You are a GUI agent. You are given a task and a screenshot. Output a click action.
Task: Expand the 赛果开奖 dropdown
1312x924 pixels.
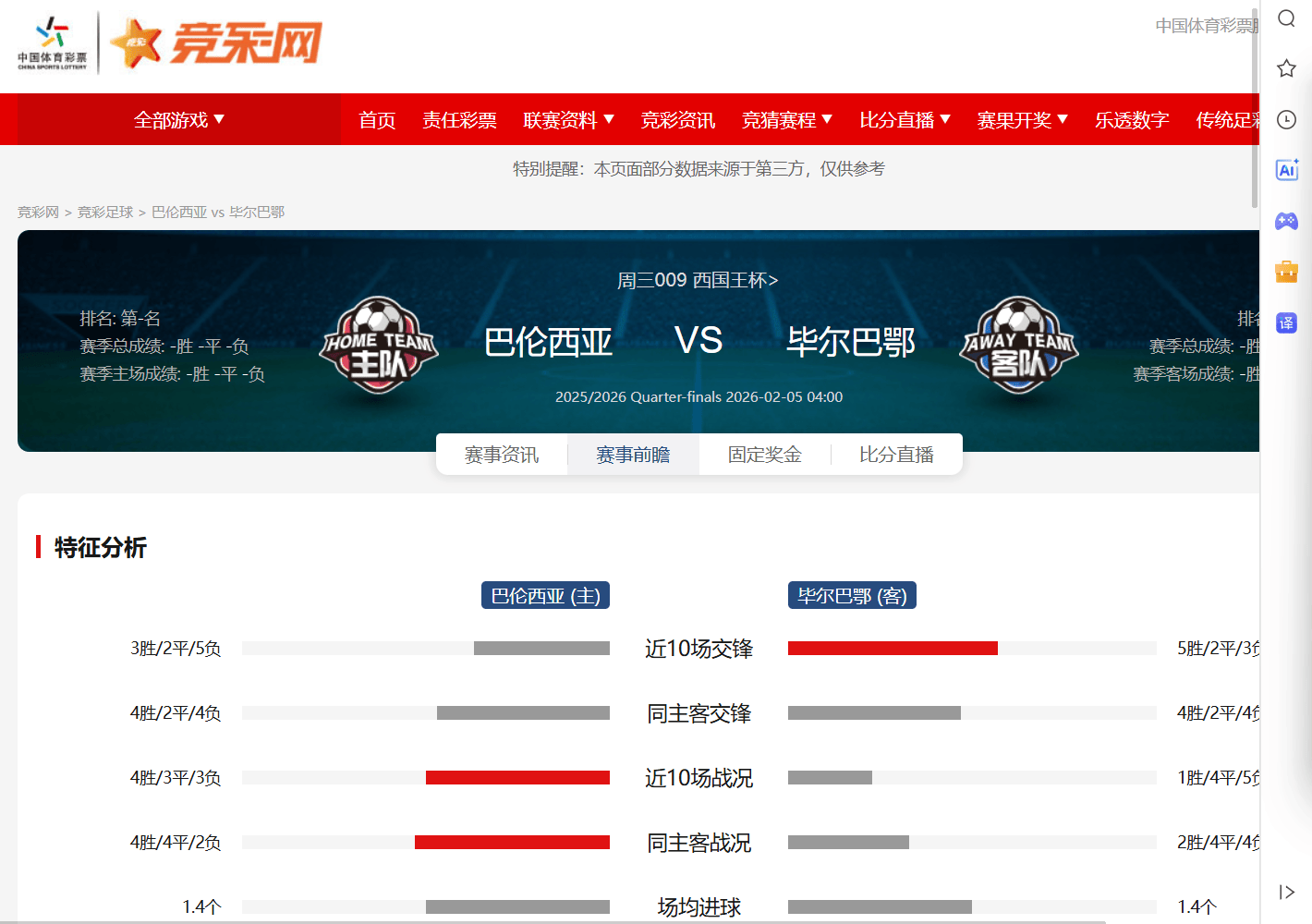tap(1023, 120)
